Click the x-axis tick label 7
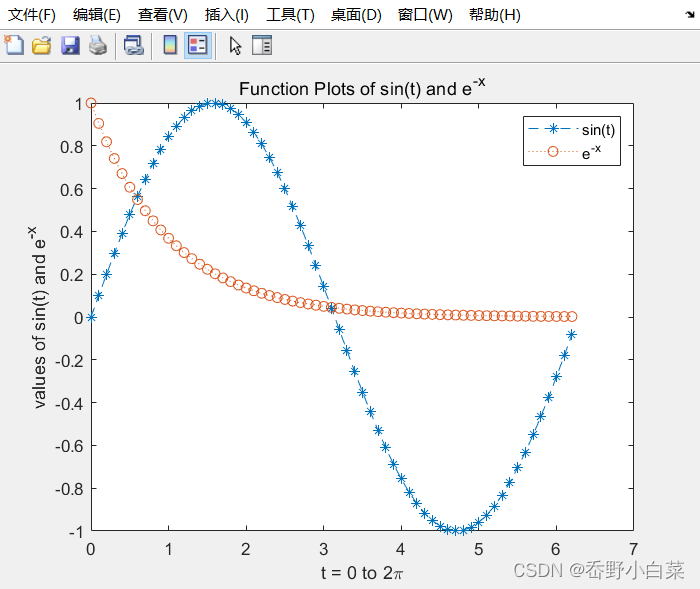 pos(633,549)
